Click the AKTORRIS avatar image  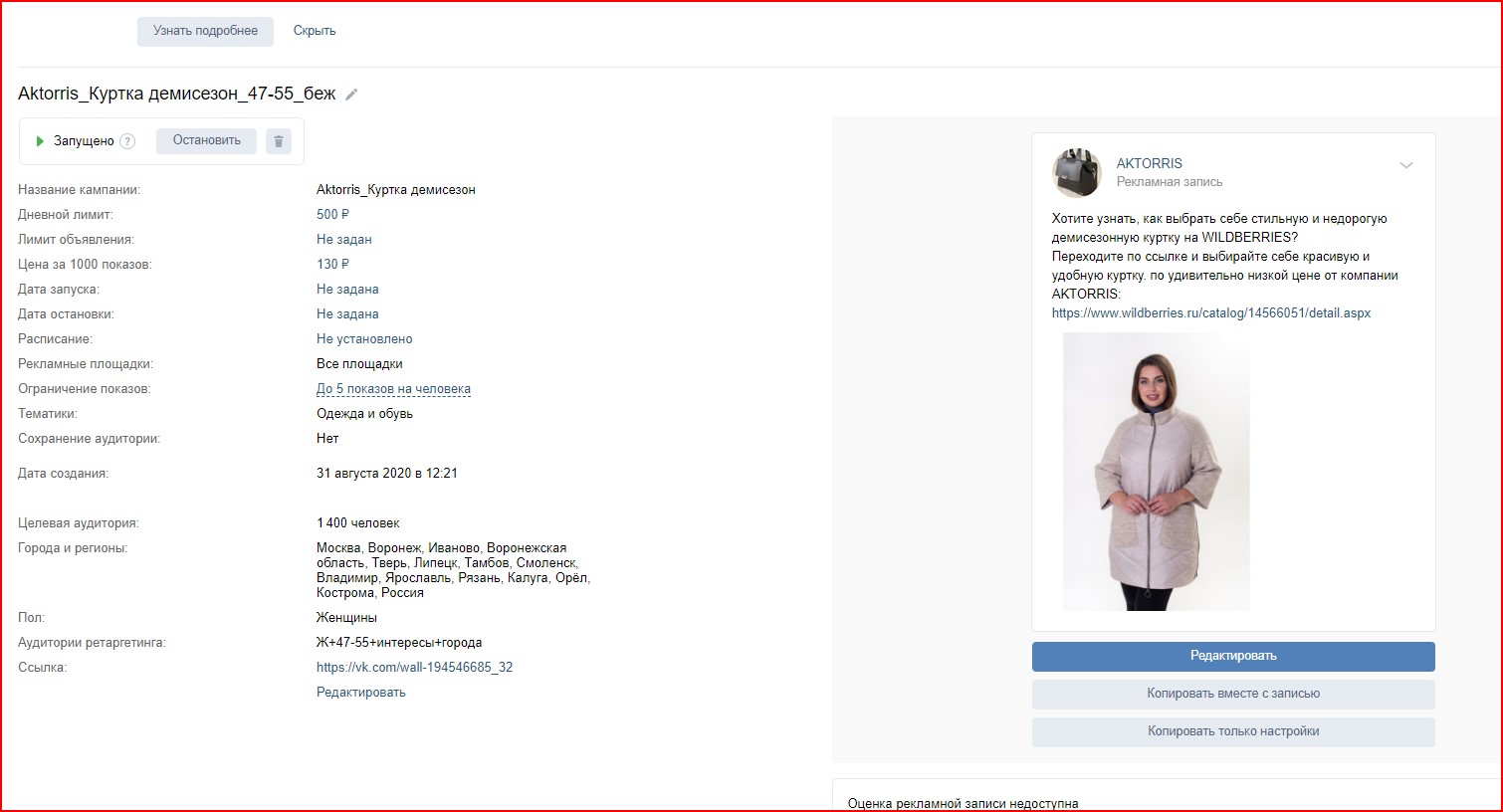pos(1077,173)
